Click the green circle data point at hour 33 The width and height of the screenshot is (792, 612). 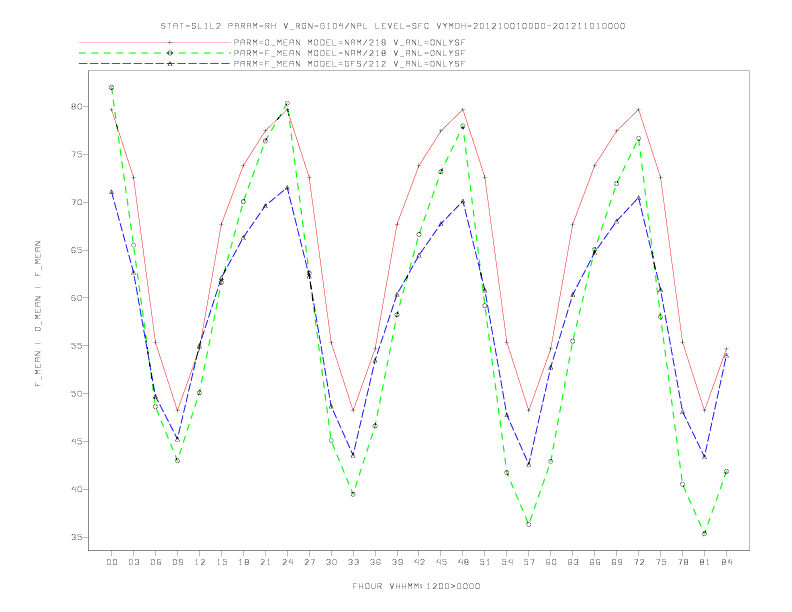point(353,494)
